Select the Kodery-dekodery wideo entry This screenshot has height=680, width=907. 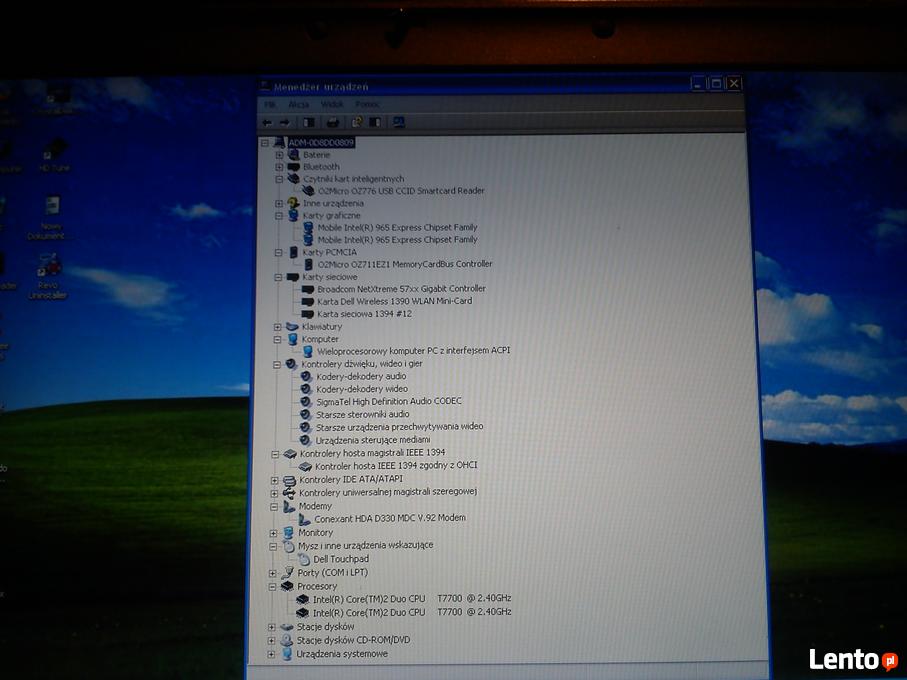point(362,389)
